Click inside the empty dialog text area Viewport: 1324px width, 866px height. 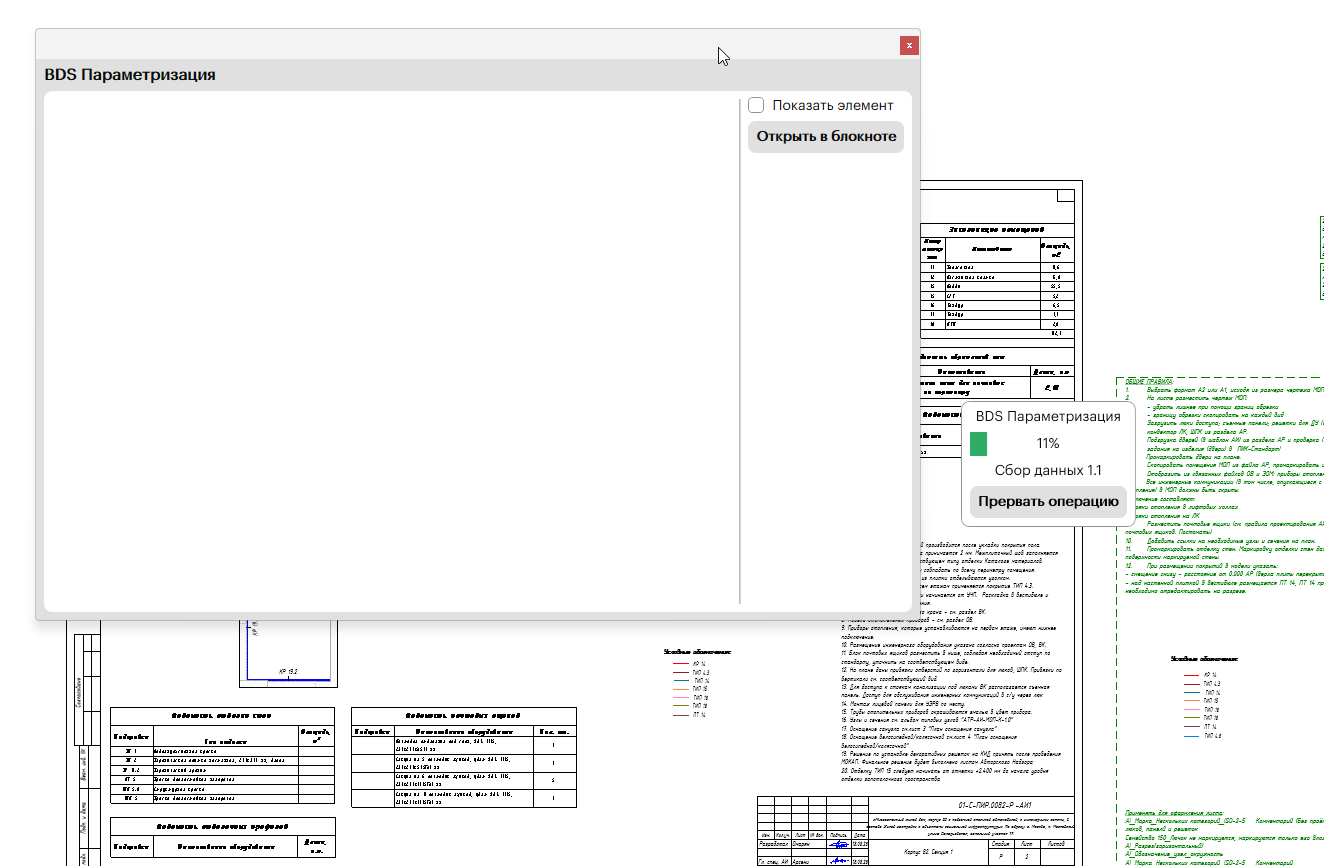tap(390, 350)
